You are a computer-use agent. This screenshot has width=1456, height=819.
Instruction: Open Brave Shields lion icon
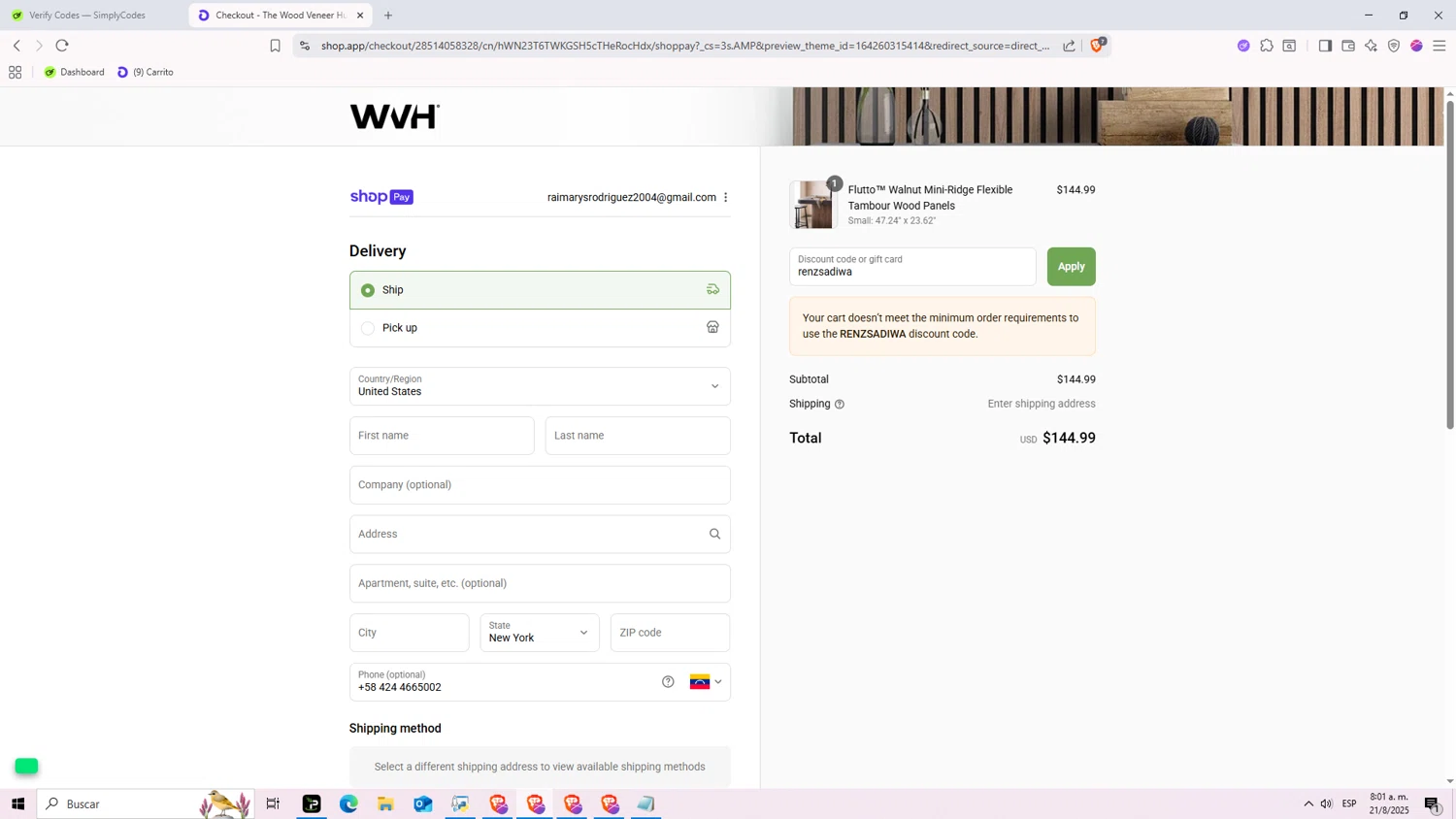(1097, 45)
